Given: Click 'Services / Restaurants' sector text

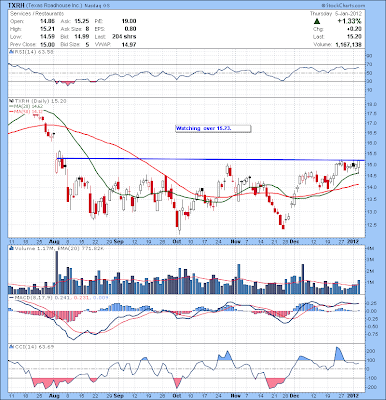Looking at the screenshot, I should [x=37, y=14].
